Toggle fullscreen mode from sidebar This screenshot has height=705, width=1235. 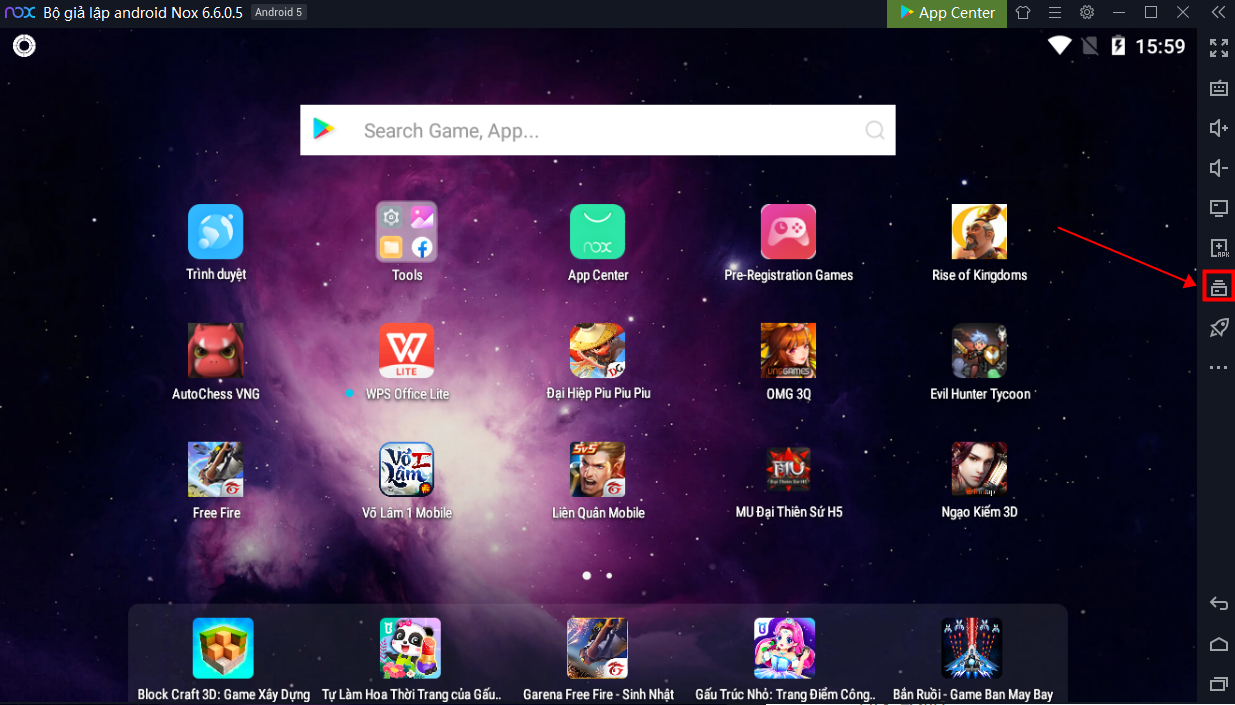(x=1218, y=48)
